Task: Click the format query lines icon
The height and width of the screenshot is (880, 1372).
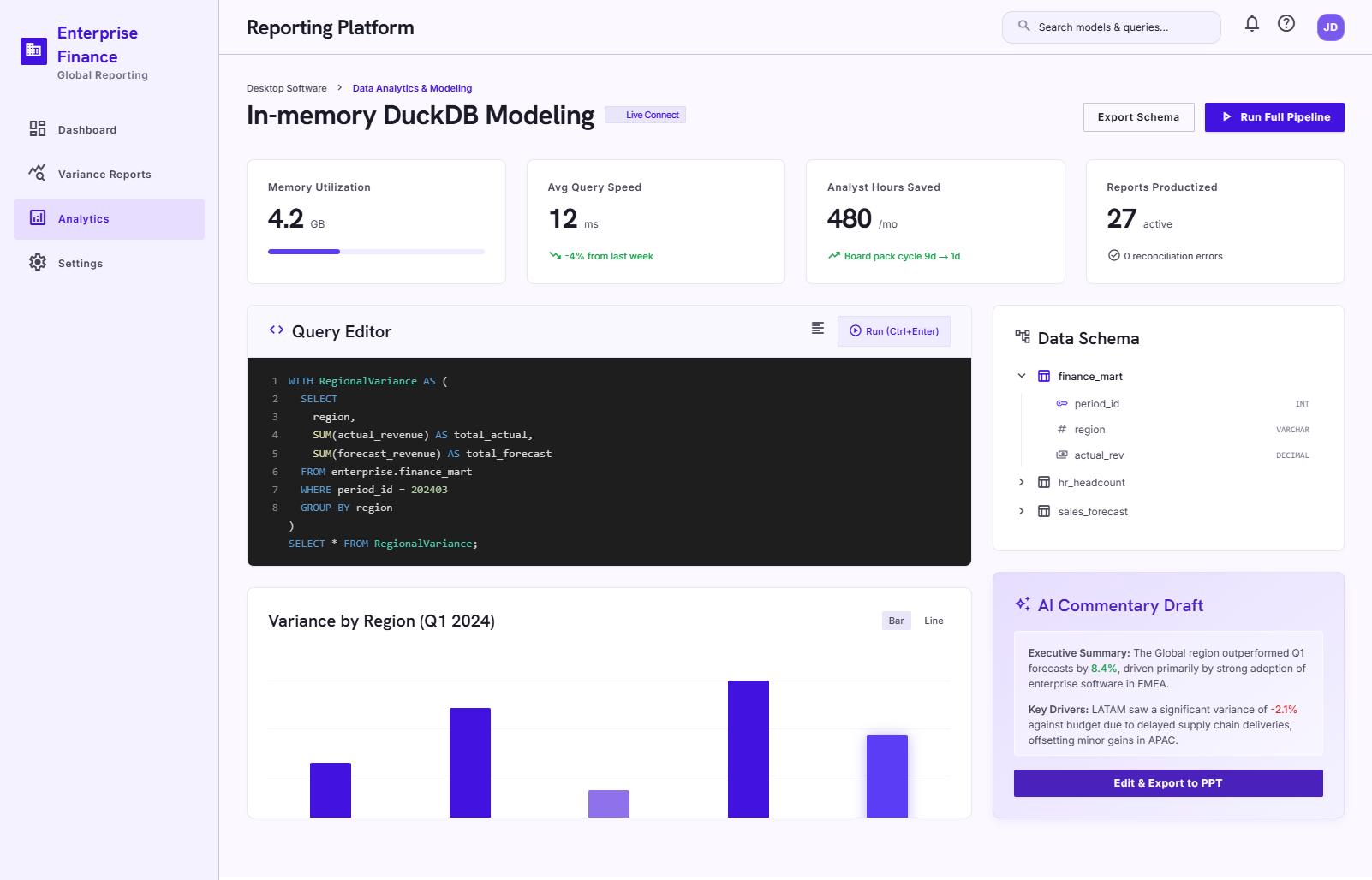Action: 818,328
